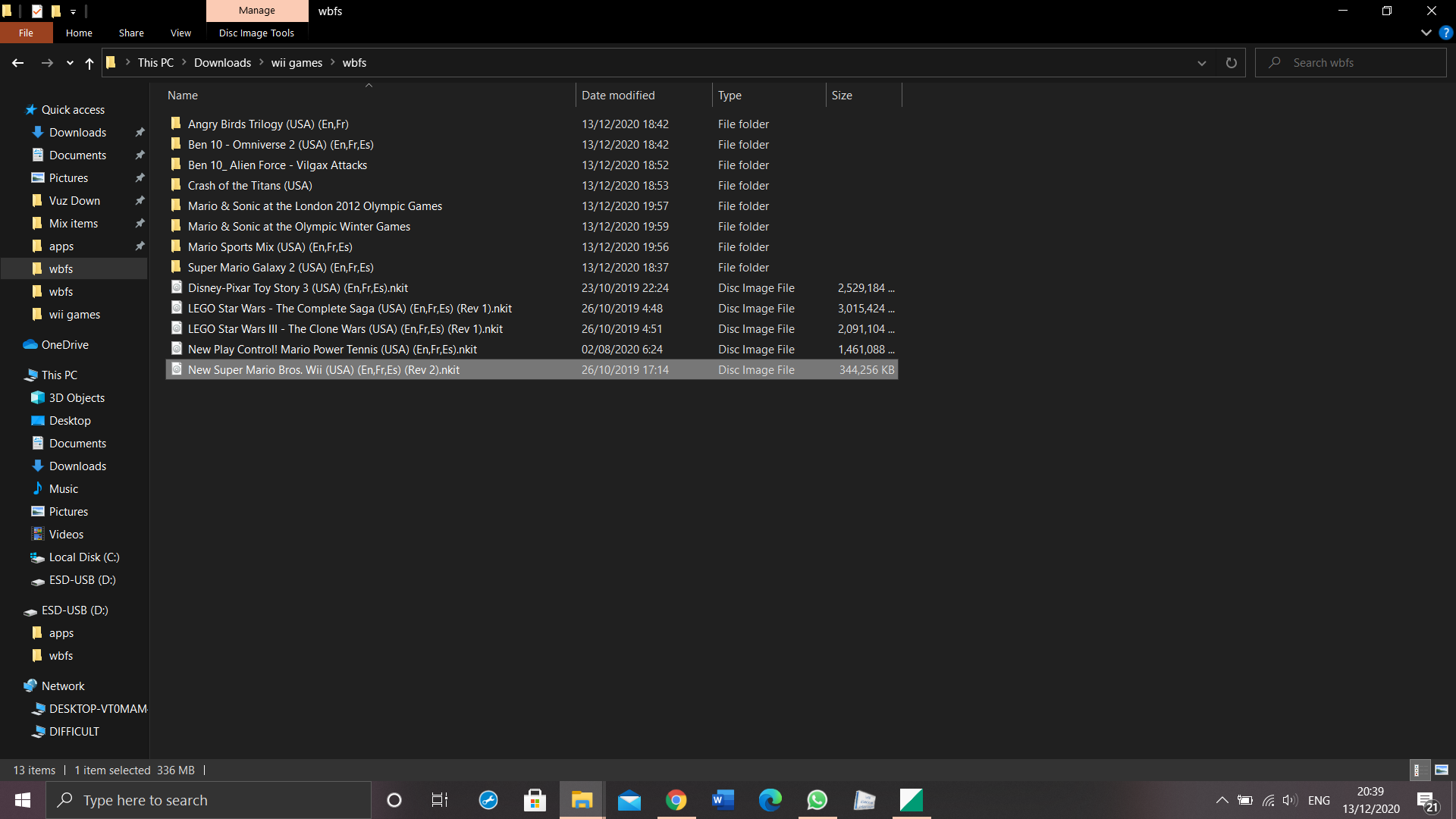Open the chevron after This PC in the address bar
This screenshot has height=819, width=1456.
(x=184, y=62)
